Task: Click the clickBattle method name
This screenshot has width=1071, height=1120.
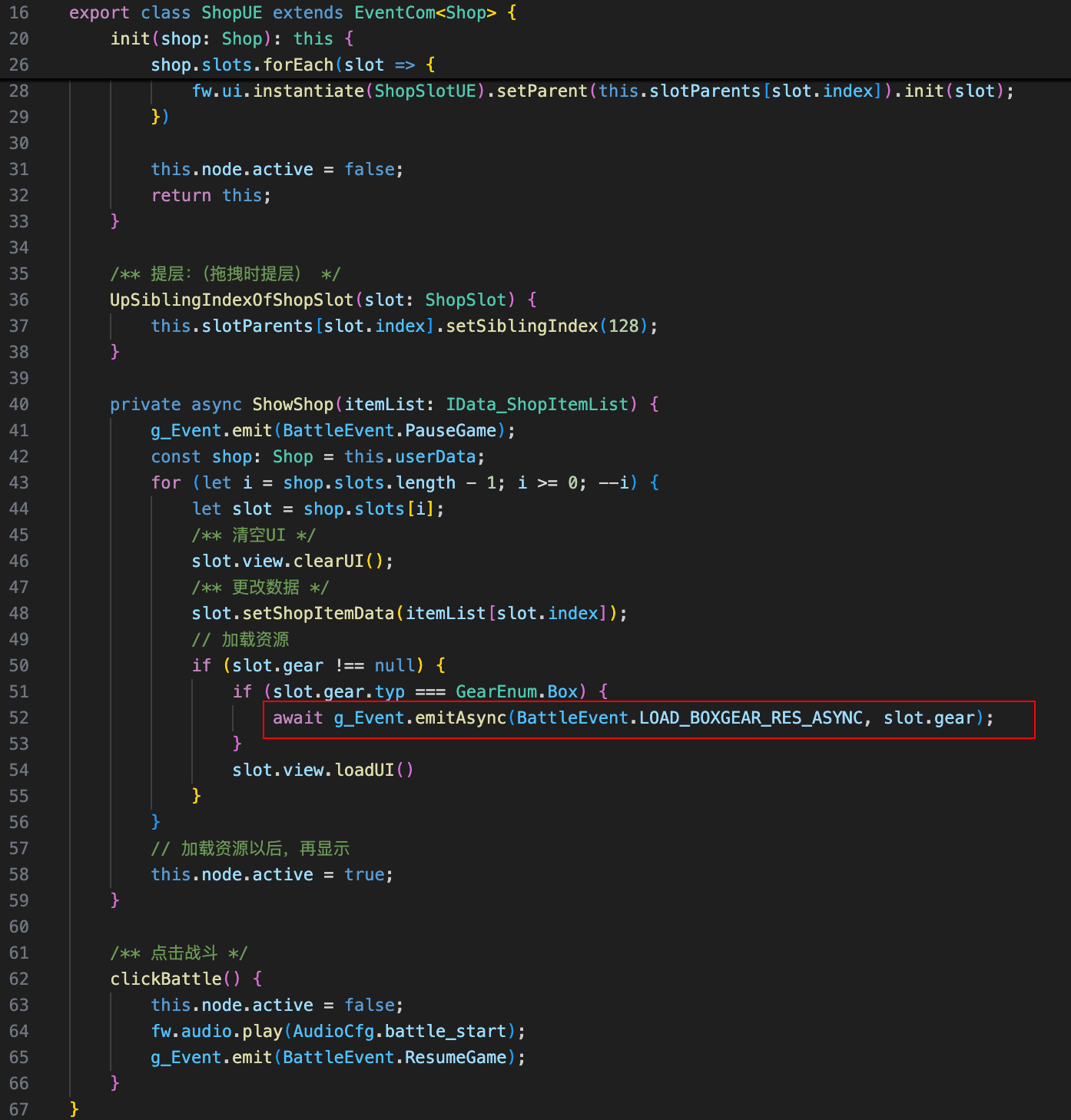Action: pyautogui.click(x=166, y=979)
